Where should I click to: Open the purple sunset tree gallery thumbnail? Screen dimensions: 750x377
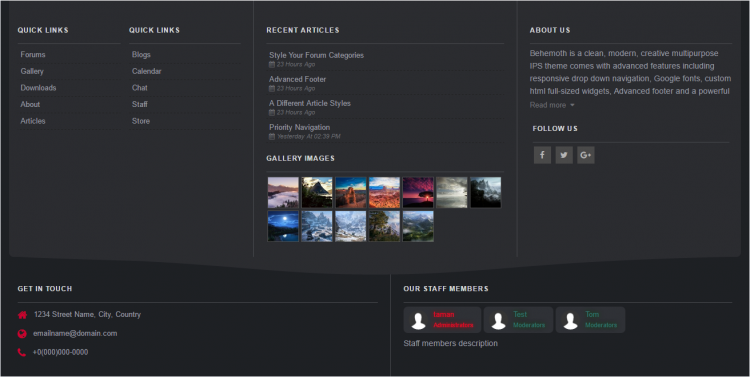pos(418,192)
